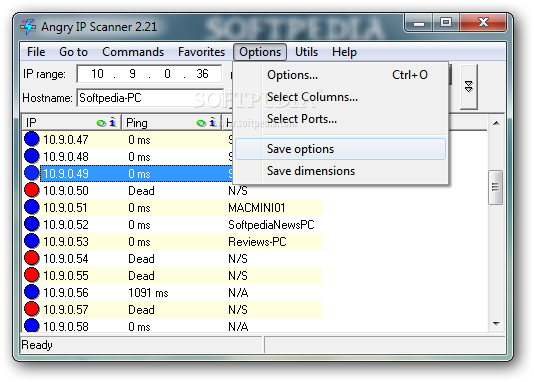Select row 10.9.0.57

pyautogui.click(x=172, y=309)
